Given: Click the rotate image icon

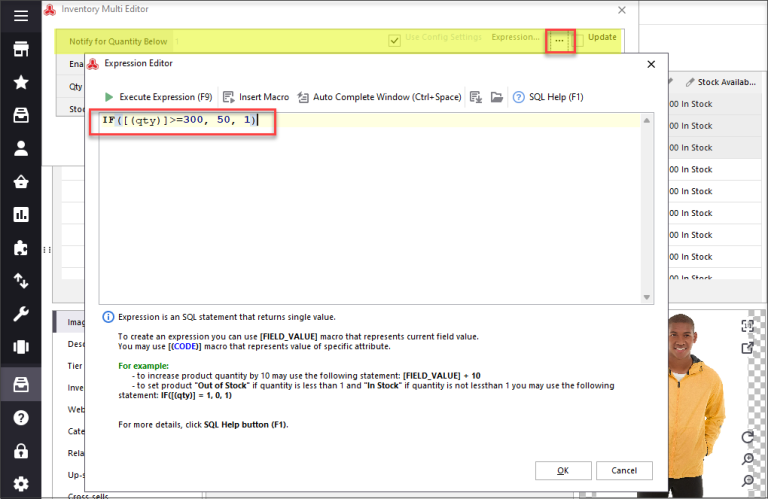Looking at the screenshot, I should click(x=747, y=438).
